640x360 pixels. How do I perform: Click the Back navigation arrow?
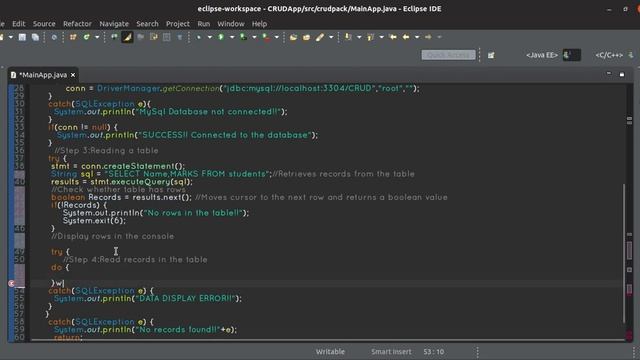coord(406,37)
